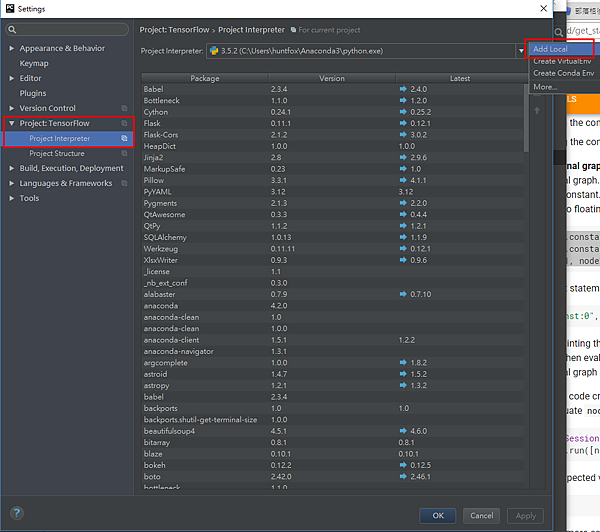The height and width of the screenshot is (532, 600).
Task: Sort by the Version column header
Action: click(x=332, y=78)
